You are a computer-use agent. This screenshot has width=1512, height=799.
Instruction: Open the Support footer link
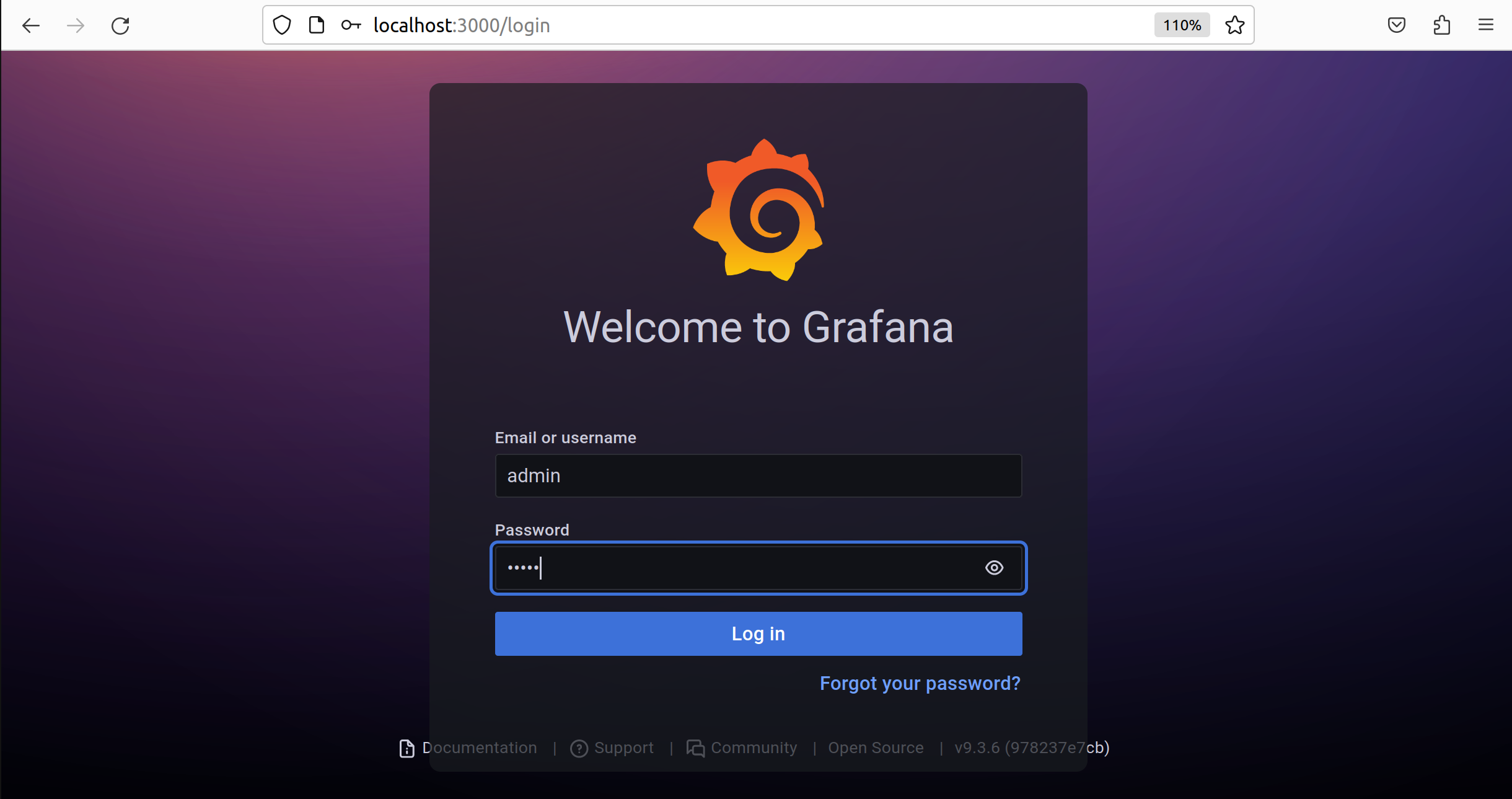[623, 748]
